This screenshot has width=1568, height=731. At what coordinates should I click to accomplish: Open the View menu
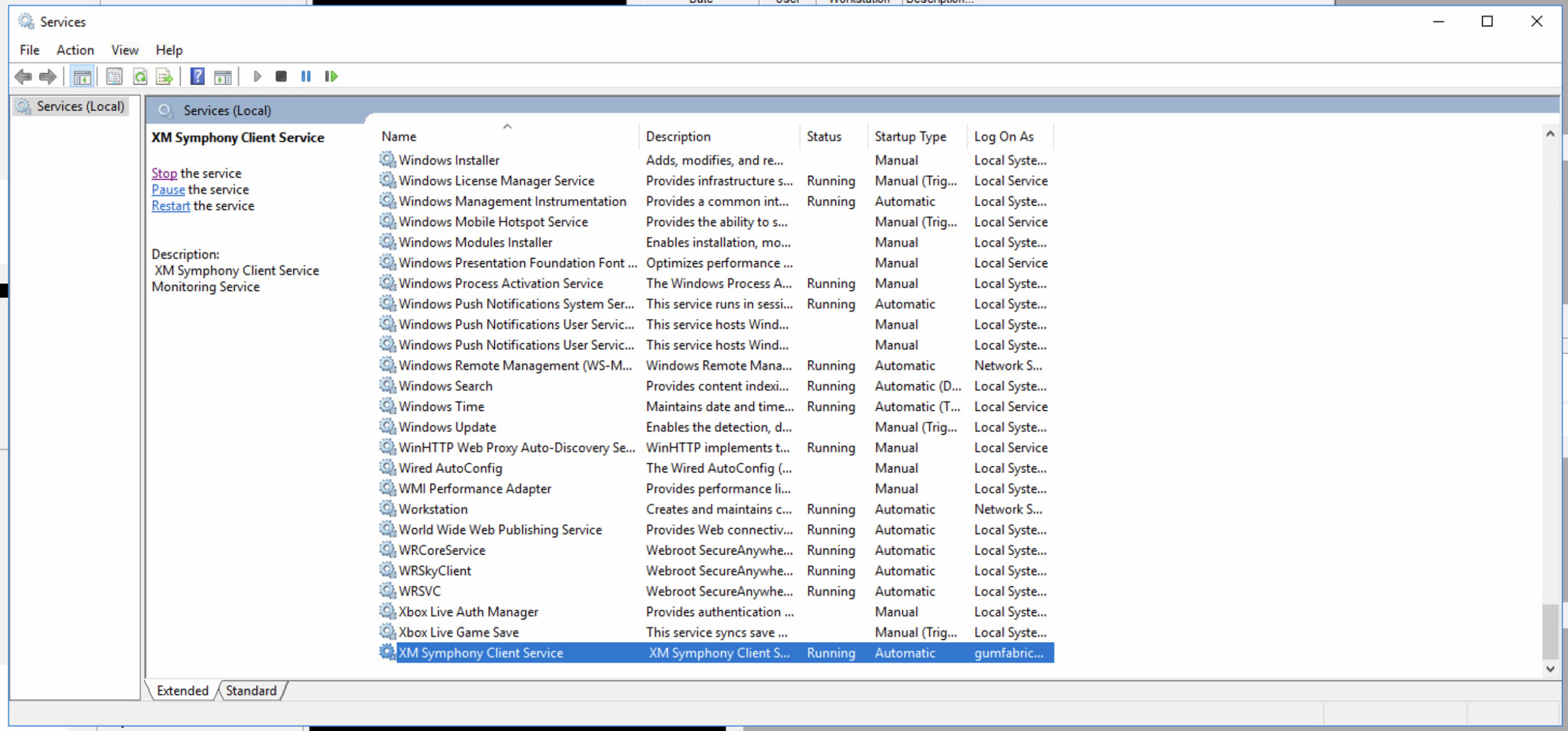coord(125,50)
